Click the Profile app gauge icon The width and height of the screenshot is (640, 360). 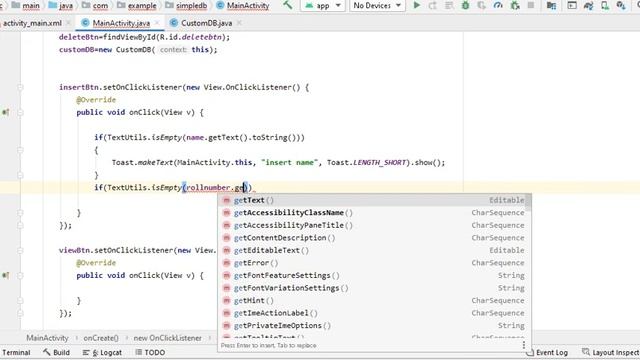(x=498, y=5)
